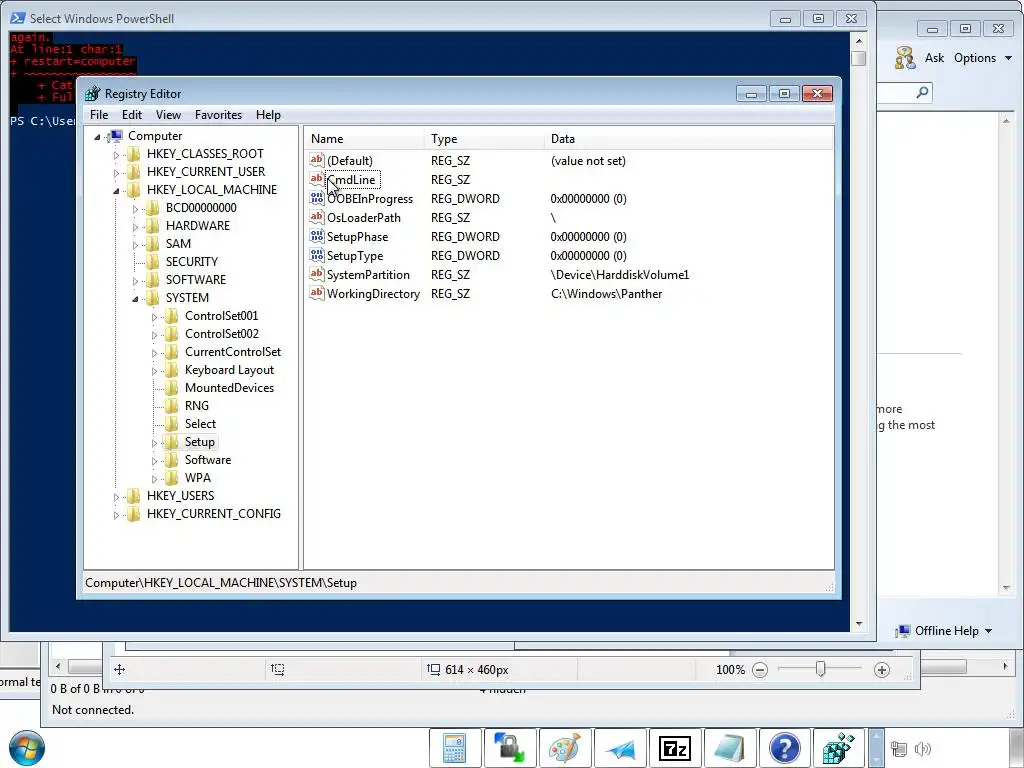Open the Options dropdown in Help window

pos(983,58)
